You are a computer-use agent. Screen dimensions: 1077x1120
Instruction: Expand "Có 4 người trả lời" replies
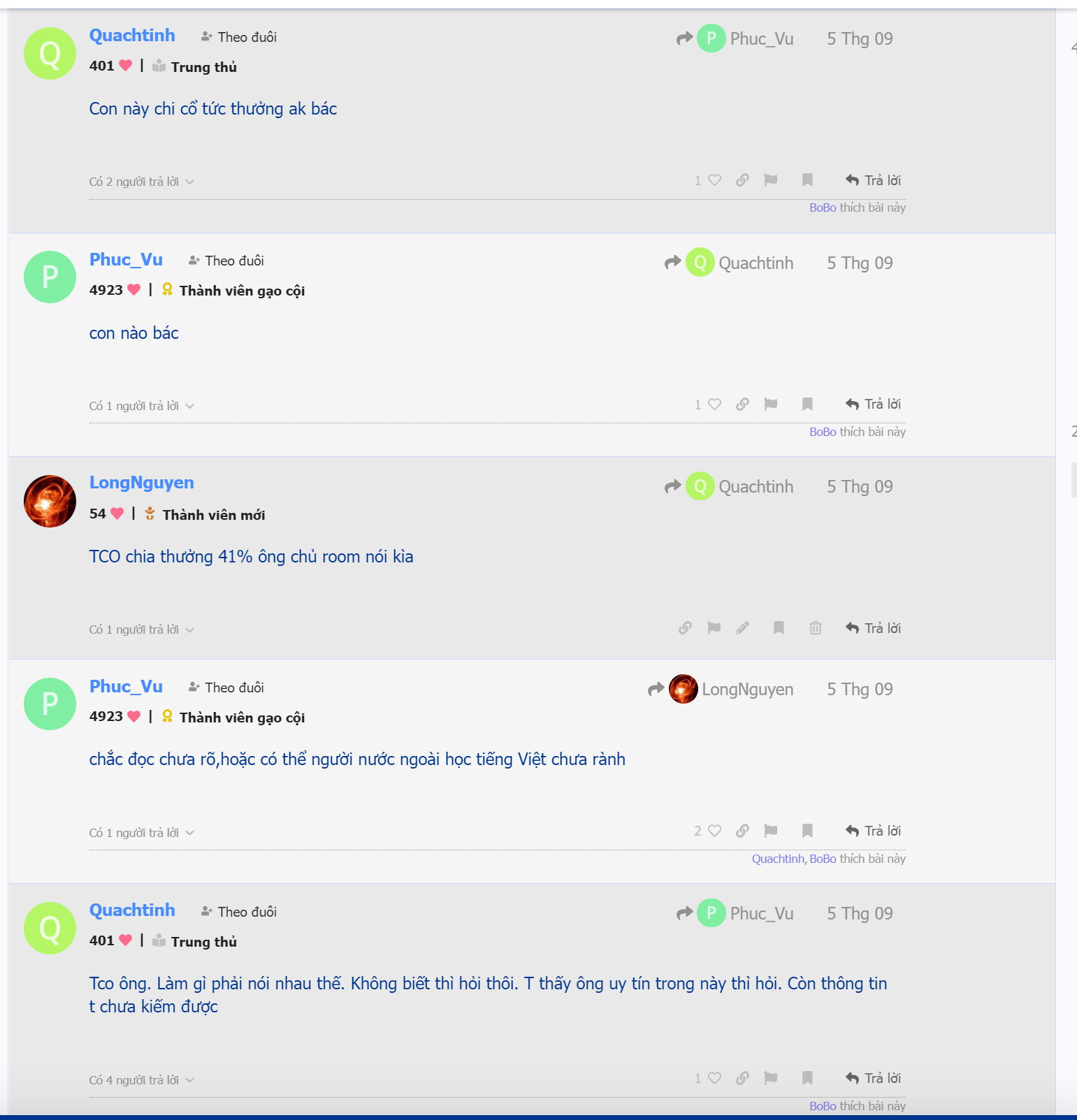[141, 1080]
